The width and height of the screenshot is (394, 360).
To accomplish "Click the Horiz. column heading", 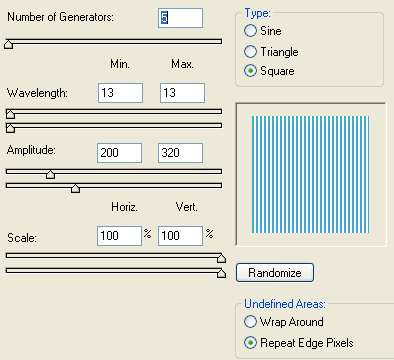I will [x=124, y=207].
